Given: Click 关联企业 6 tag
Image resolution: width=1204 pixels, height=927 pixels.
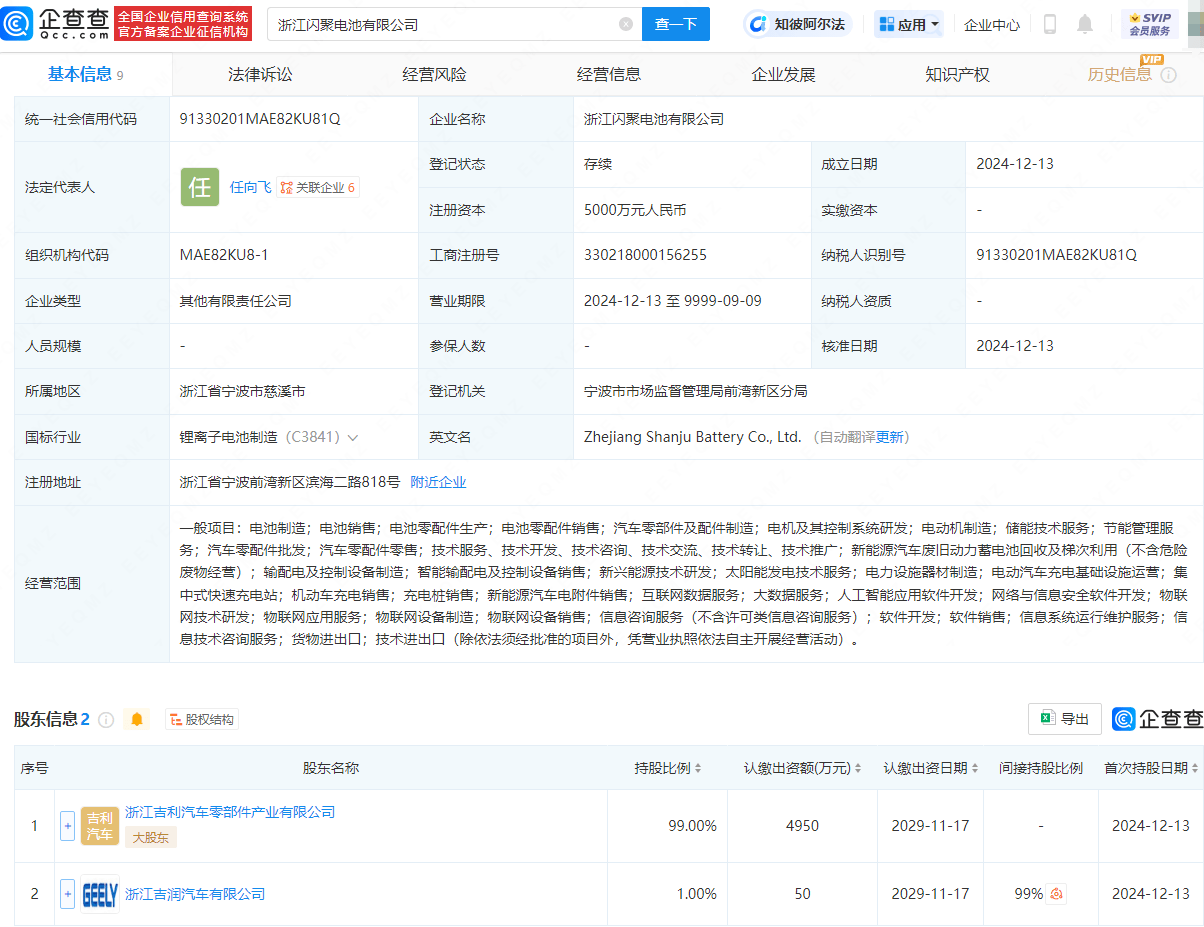Looking at the screenshot, I should (x=318, y=187).
